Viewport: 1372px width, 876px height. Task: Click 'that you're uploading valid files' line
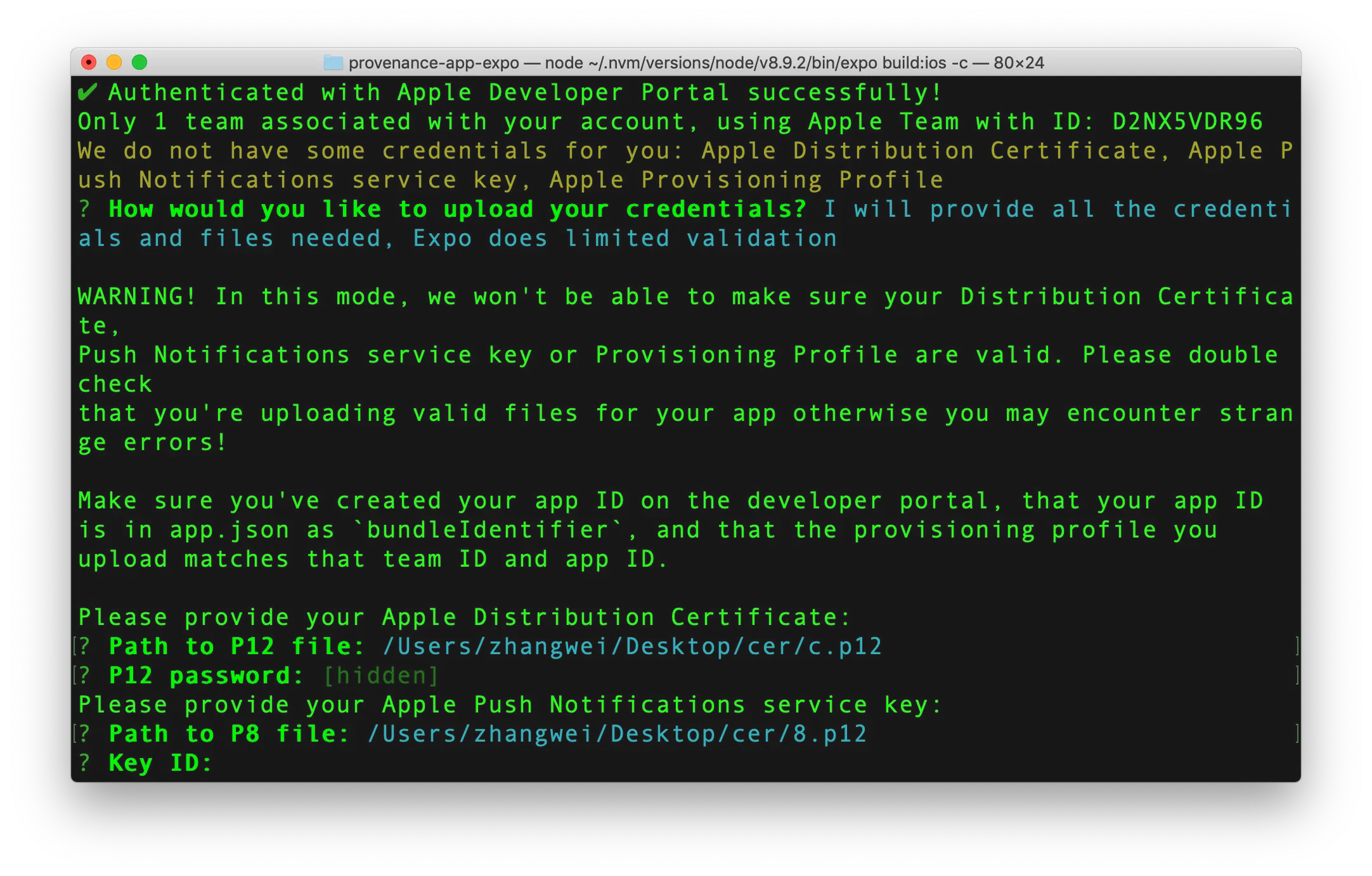click(x=685, y=413)
